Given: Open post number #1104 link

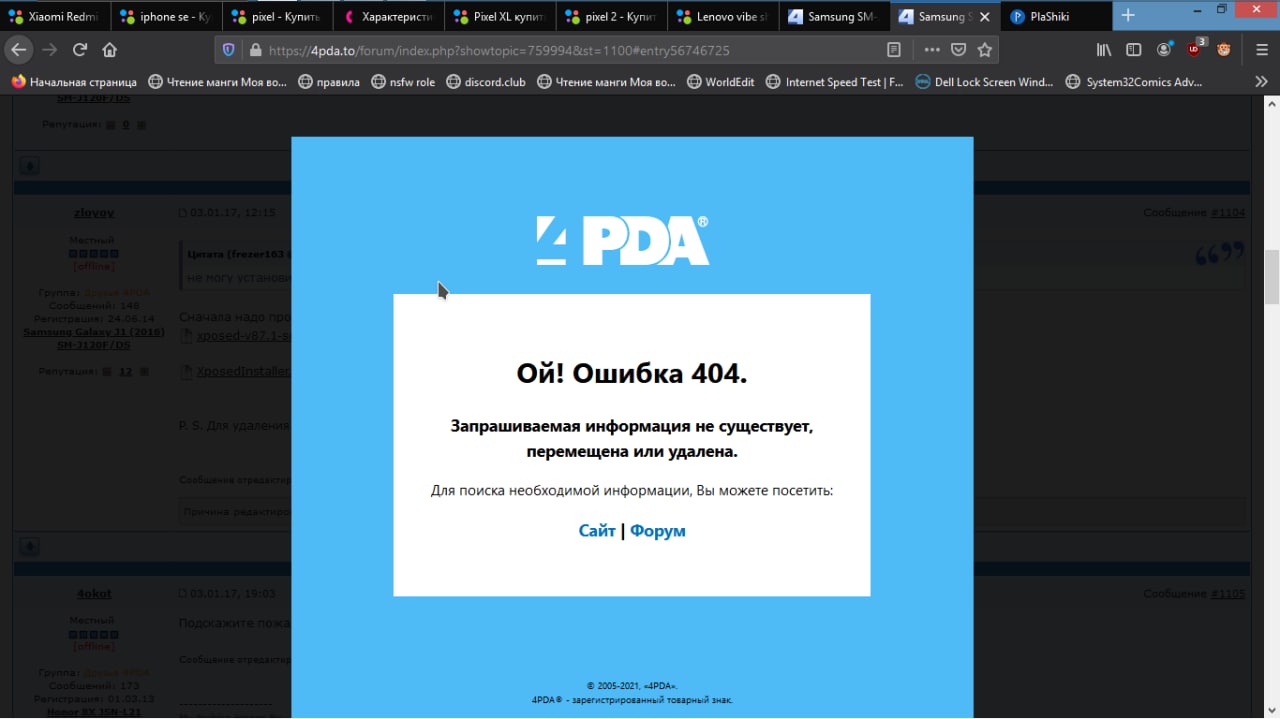Looking at the screenshot, I should pos(1228,213).
